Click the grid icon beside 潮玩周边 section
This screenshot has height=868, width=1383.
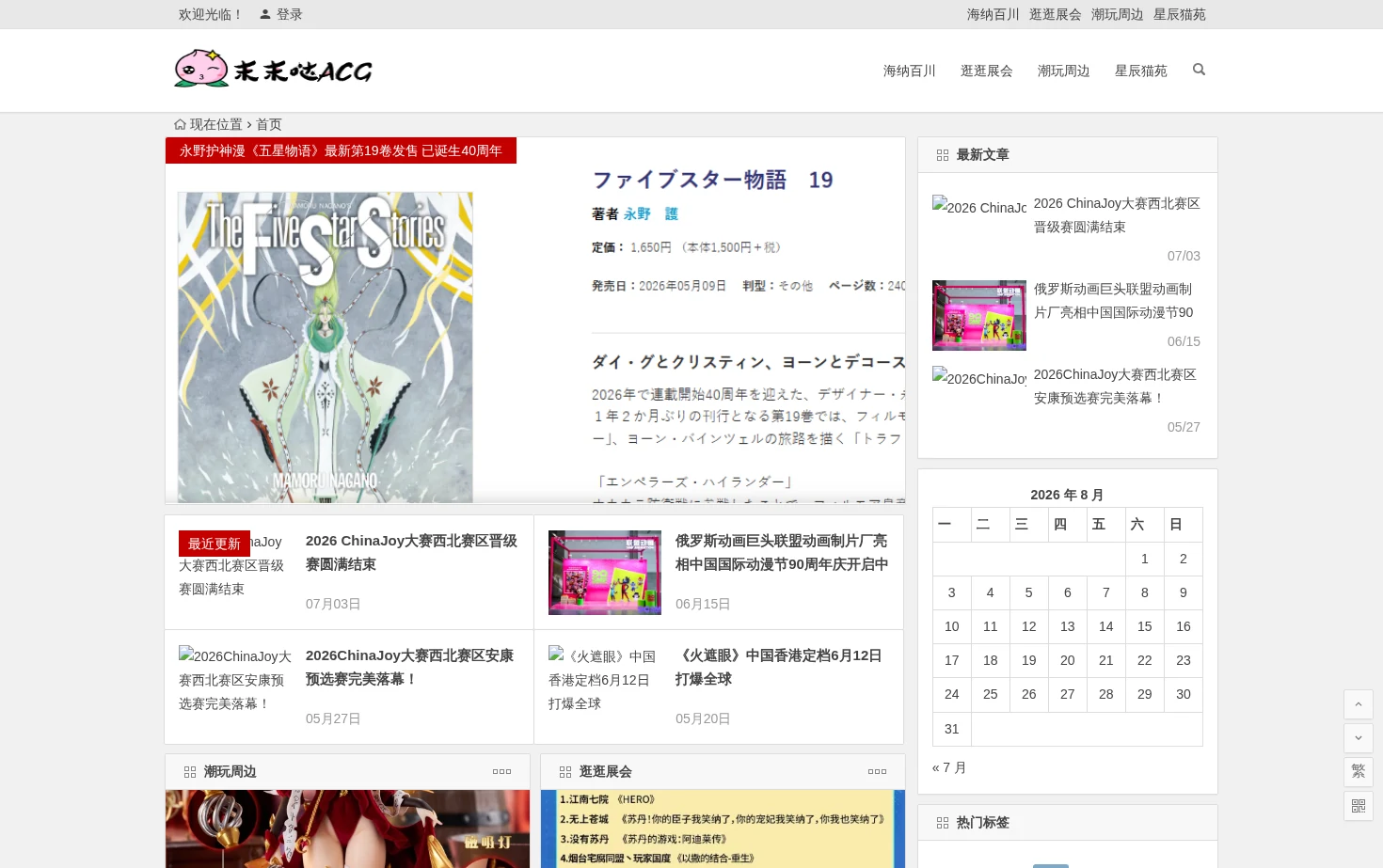(x=190, y=772)
